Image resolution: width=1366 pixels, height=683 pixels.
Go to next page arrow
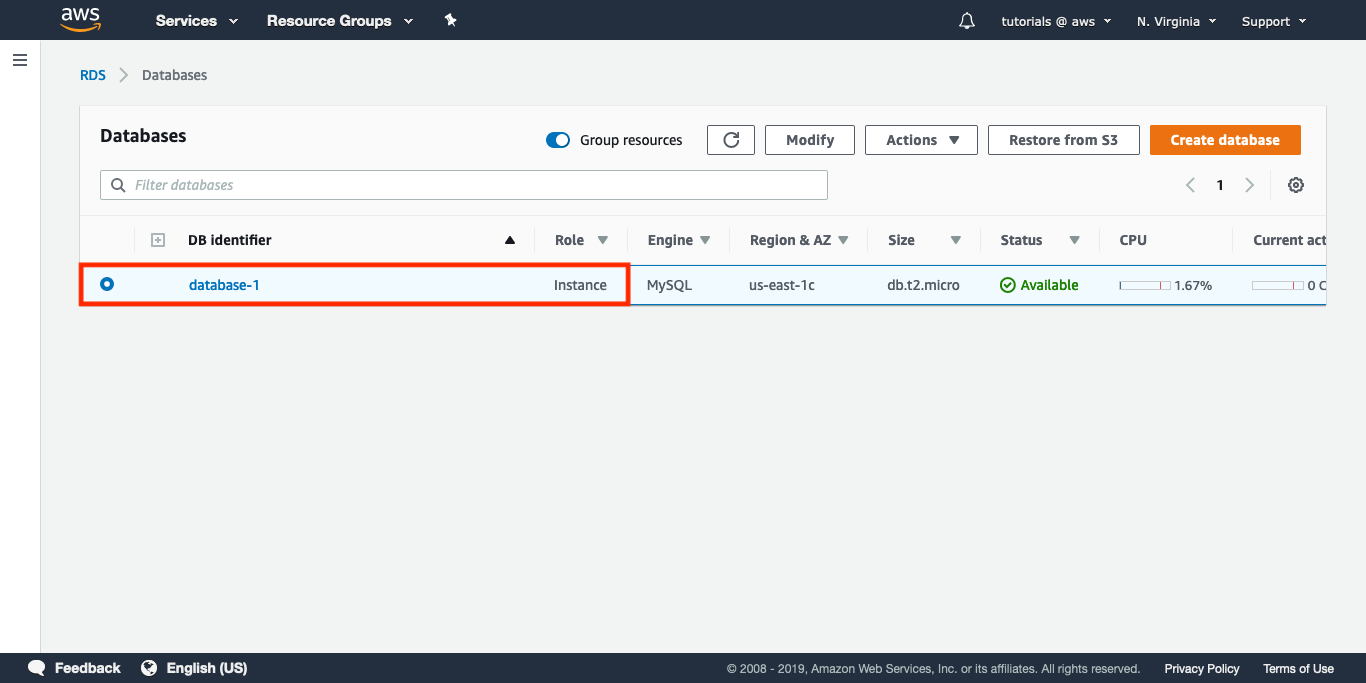[1250, 185]
